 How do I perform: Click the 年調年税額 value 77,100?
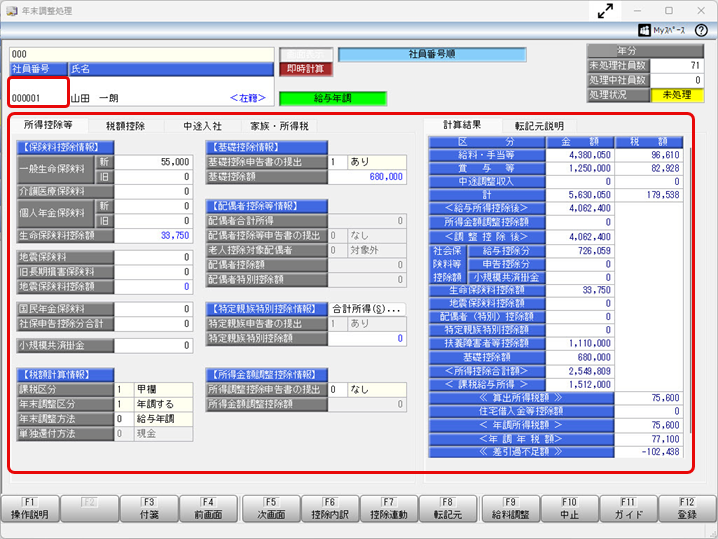click(x=649, y=439)
